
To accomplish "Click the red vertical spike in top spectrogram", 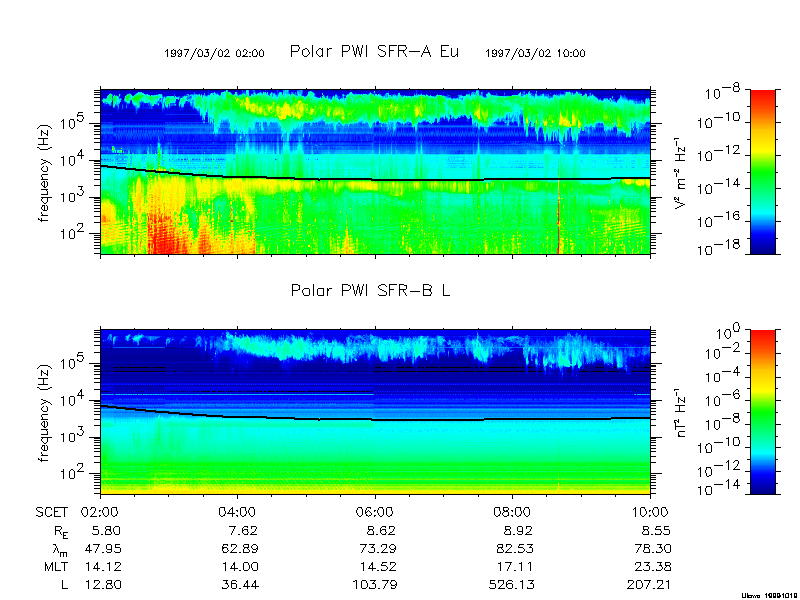I will [558, 220].
